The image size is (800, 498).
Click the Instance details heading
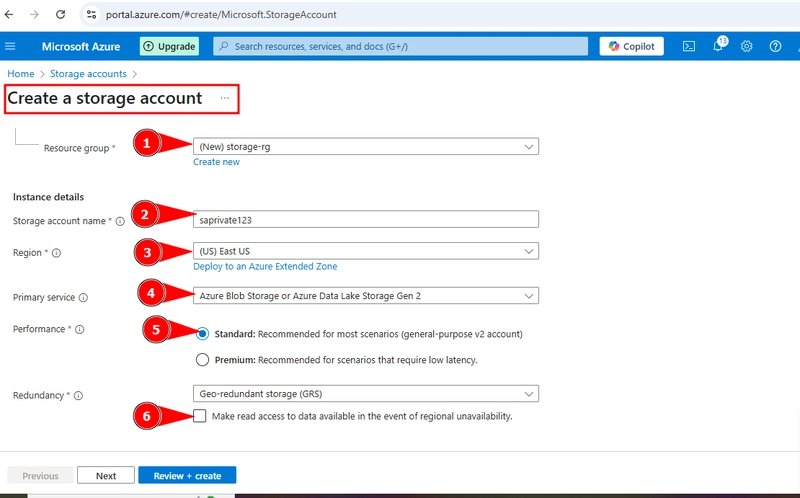pos(48,197)
